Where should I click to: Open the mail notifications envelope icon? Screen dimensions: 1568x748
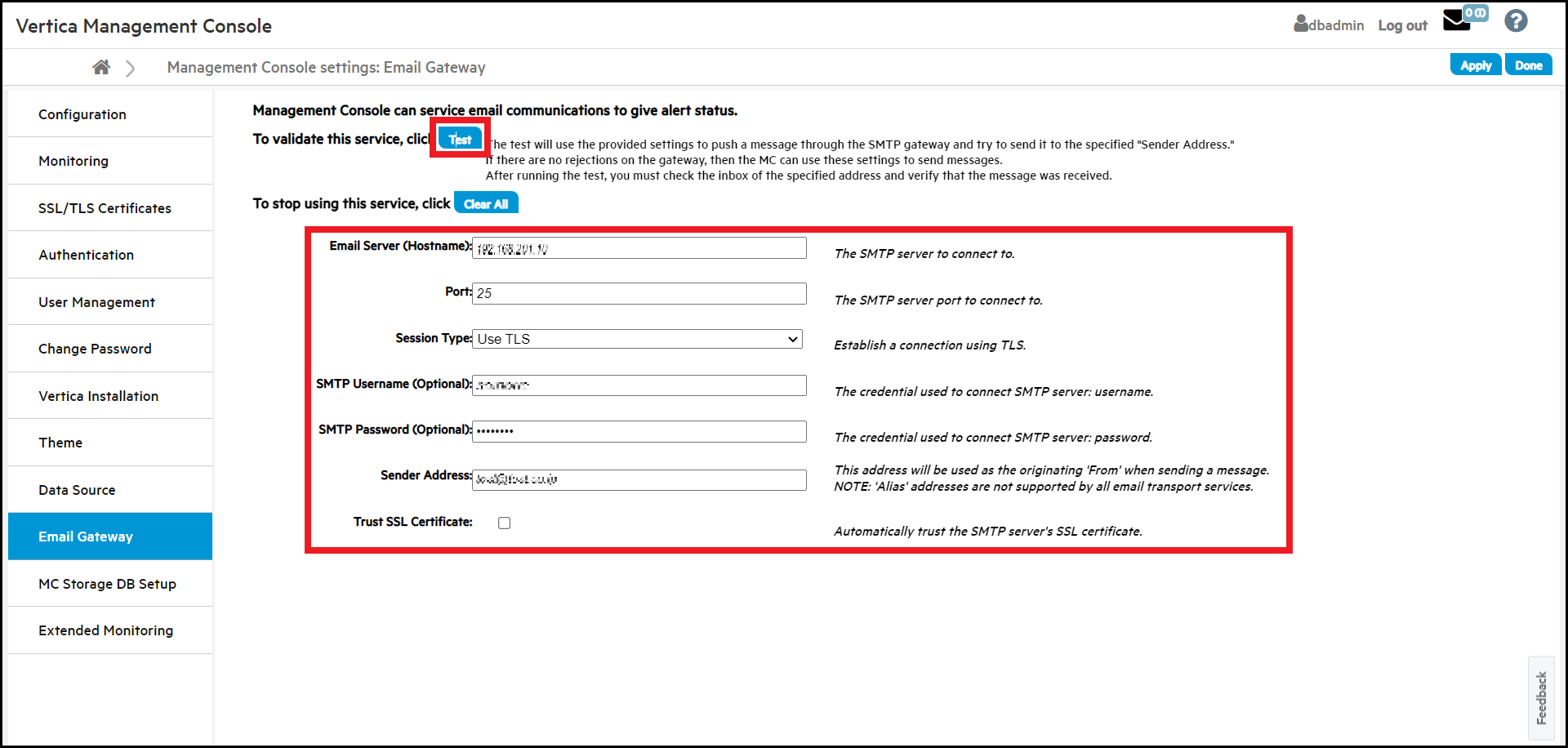click(x=1457, y=21)
